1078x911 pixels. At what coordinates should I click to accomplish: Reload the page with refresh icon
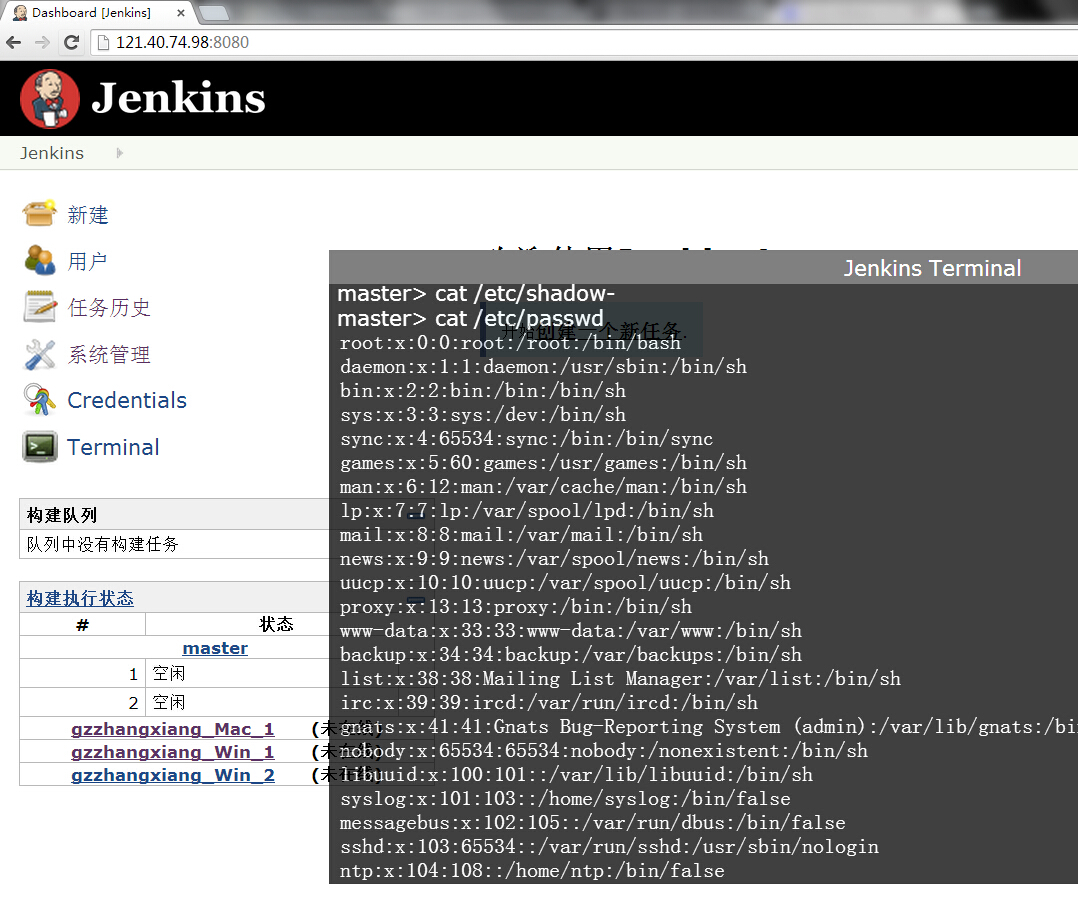coord(71,43)
